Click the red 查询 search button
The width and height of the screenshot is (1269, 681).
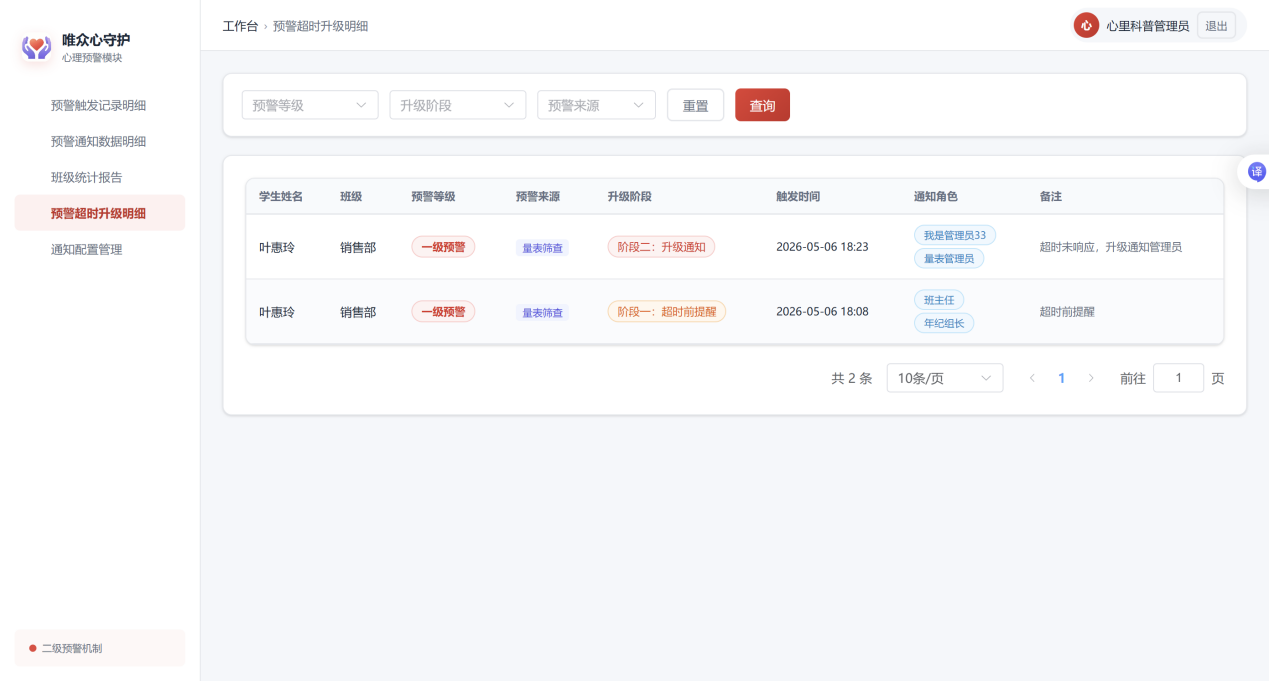tap(762, 105)
